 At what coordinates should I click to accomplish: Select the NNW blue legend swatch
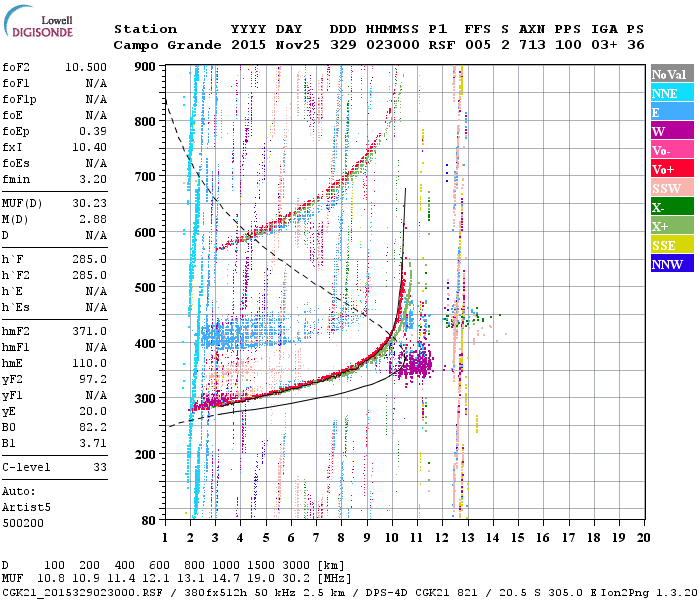(x=672, y=264)
